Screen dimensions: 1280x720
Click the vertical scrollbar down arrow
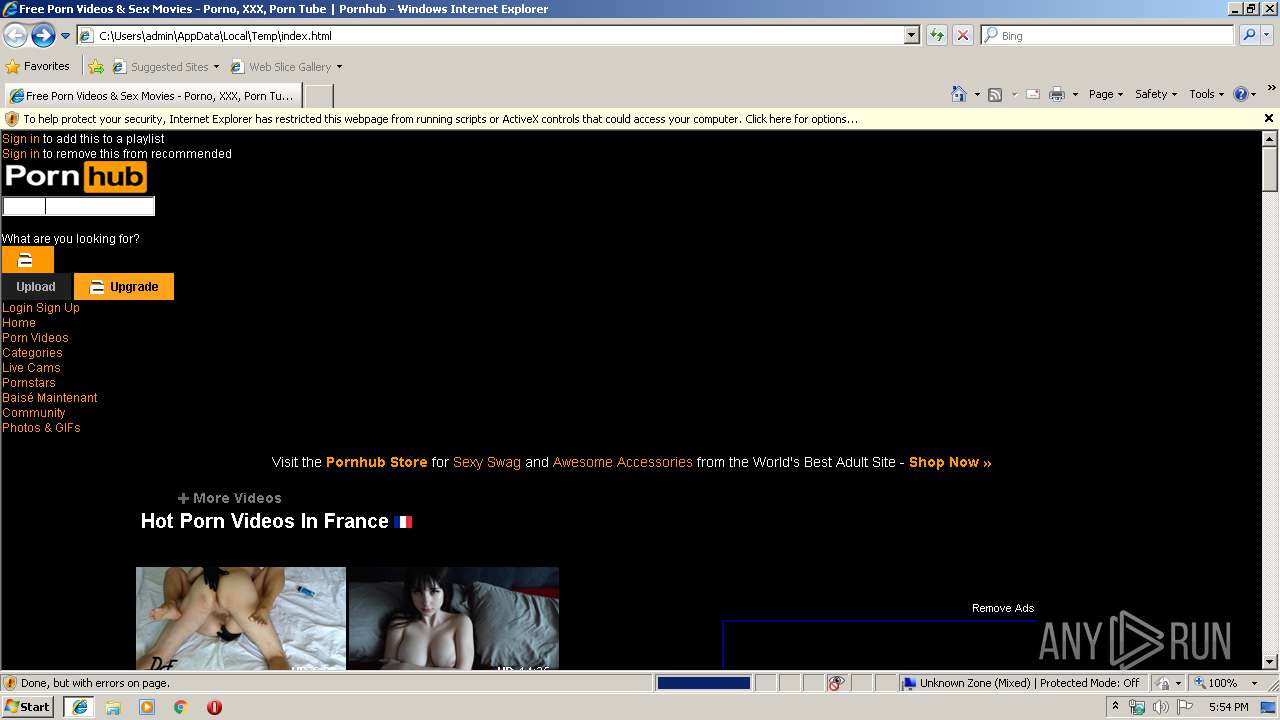click(x=1270, y=661)
